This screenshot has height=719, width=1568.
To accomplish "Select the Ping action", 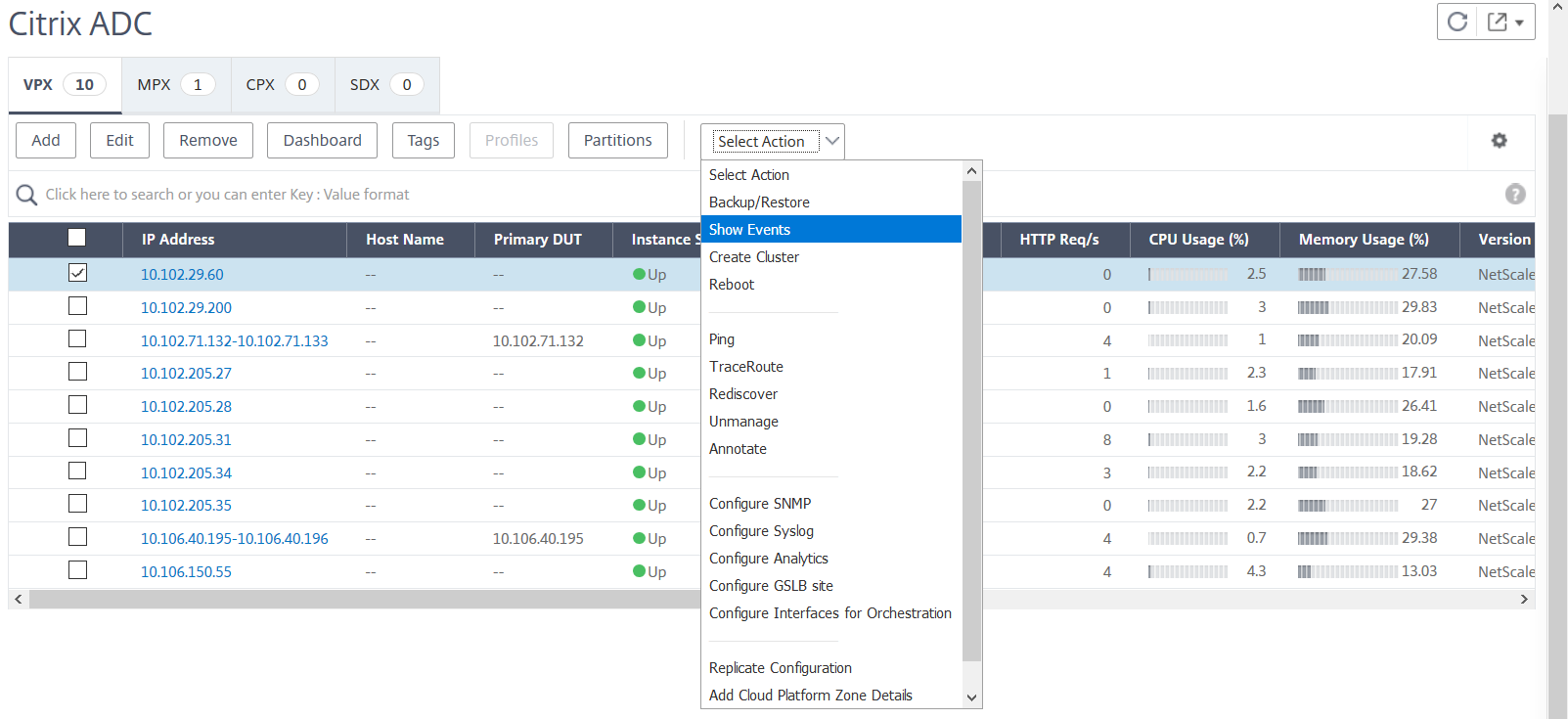I will click(831, 338).
